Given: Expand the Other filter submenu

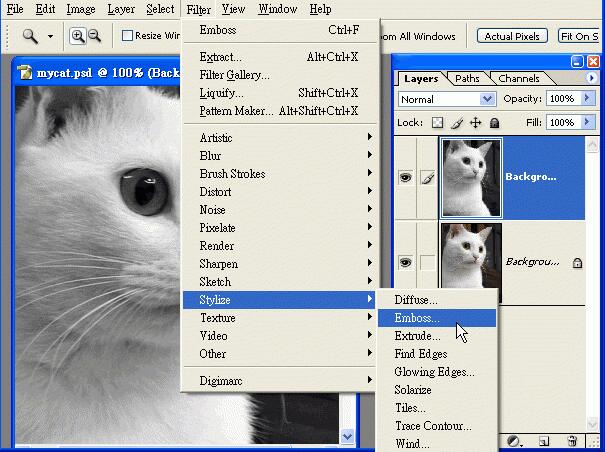Looking at the screenshot, I should coord(279,354).
